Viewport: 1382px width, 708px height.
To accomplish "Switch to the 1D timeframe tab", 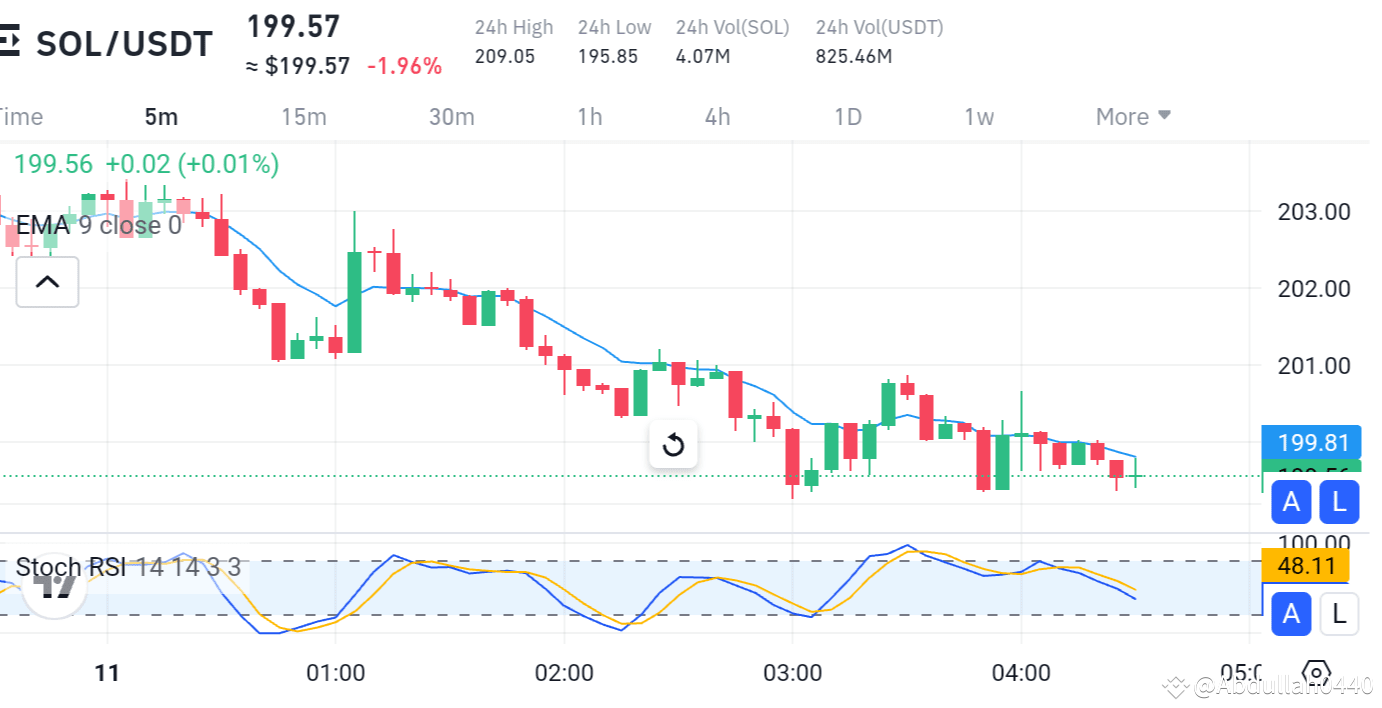I will 847,116.
